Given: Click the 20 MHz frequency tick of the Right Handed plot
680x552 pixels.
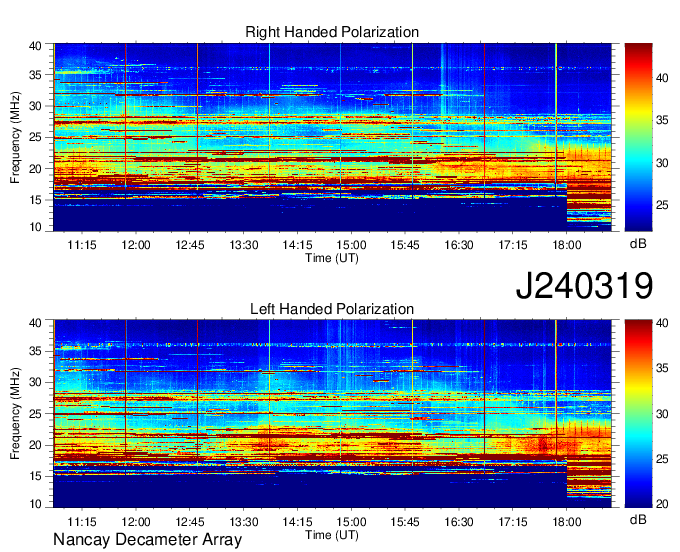Looking at the screenshot, I should [x=36, y=169].
